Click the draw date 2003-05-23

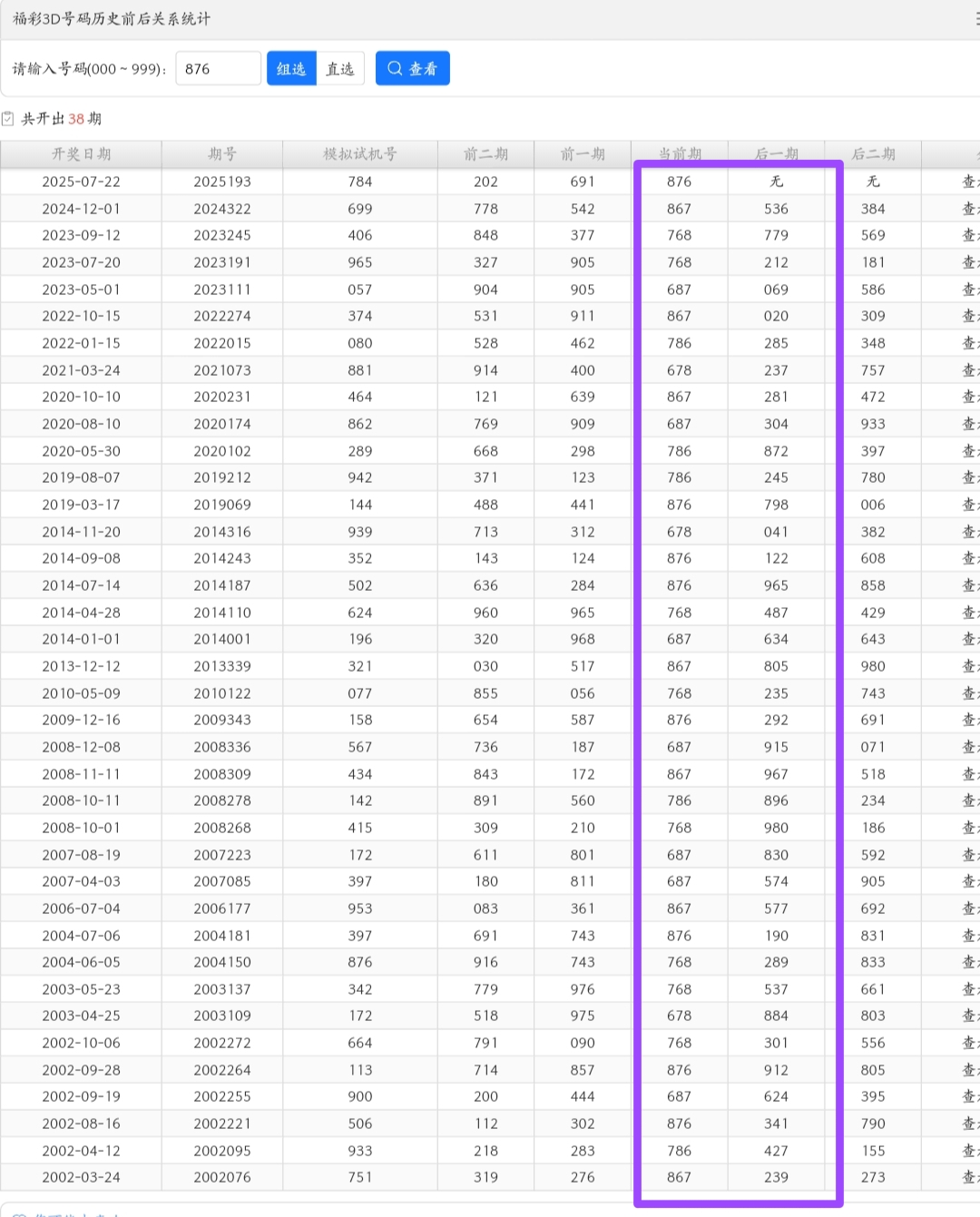click(81, 989)
